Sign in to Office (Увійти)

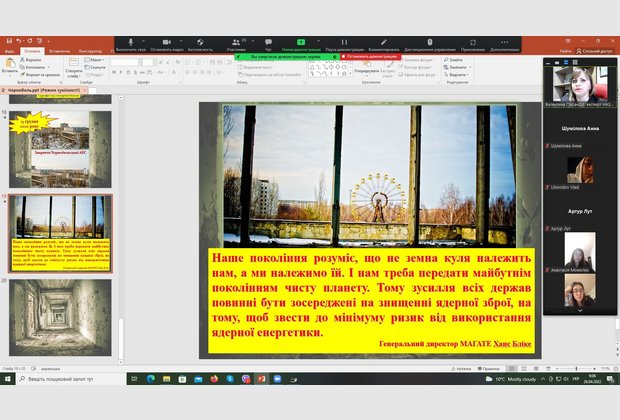click(x=565, y=51)
